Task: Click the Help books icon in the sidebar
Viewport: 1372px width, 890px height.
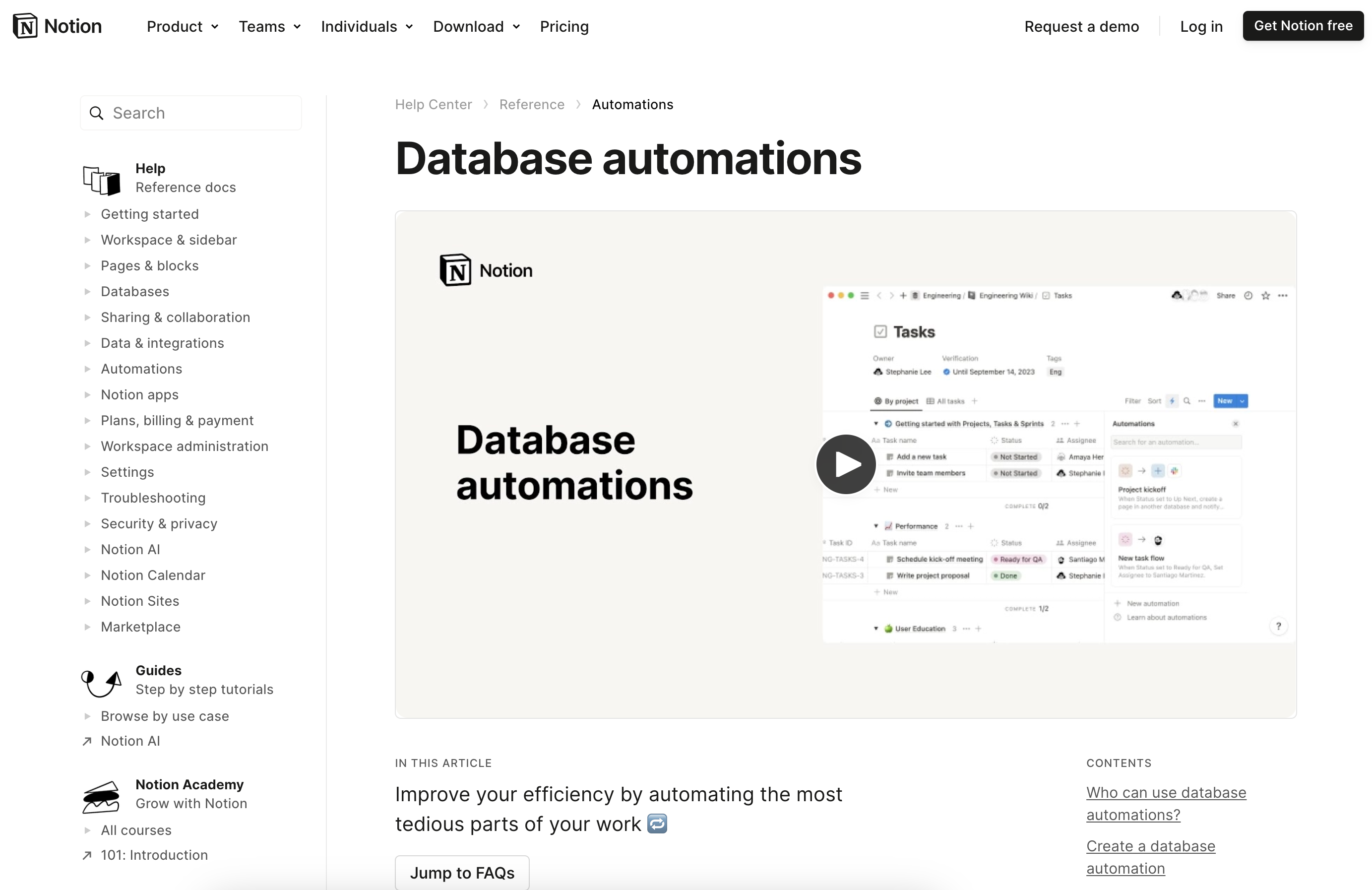Action: tap(102, 180)
